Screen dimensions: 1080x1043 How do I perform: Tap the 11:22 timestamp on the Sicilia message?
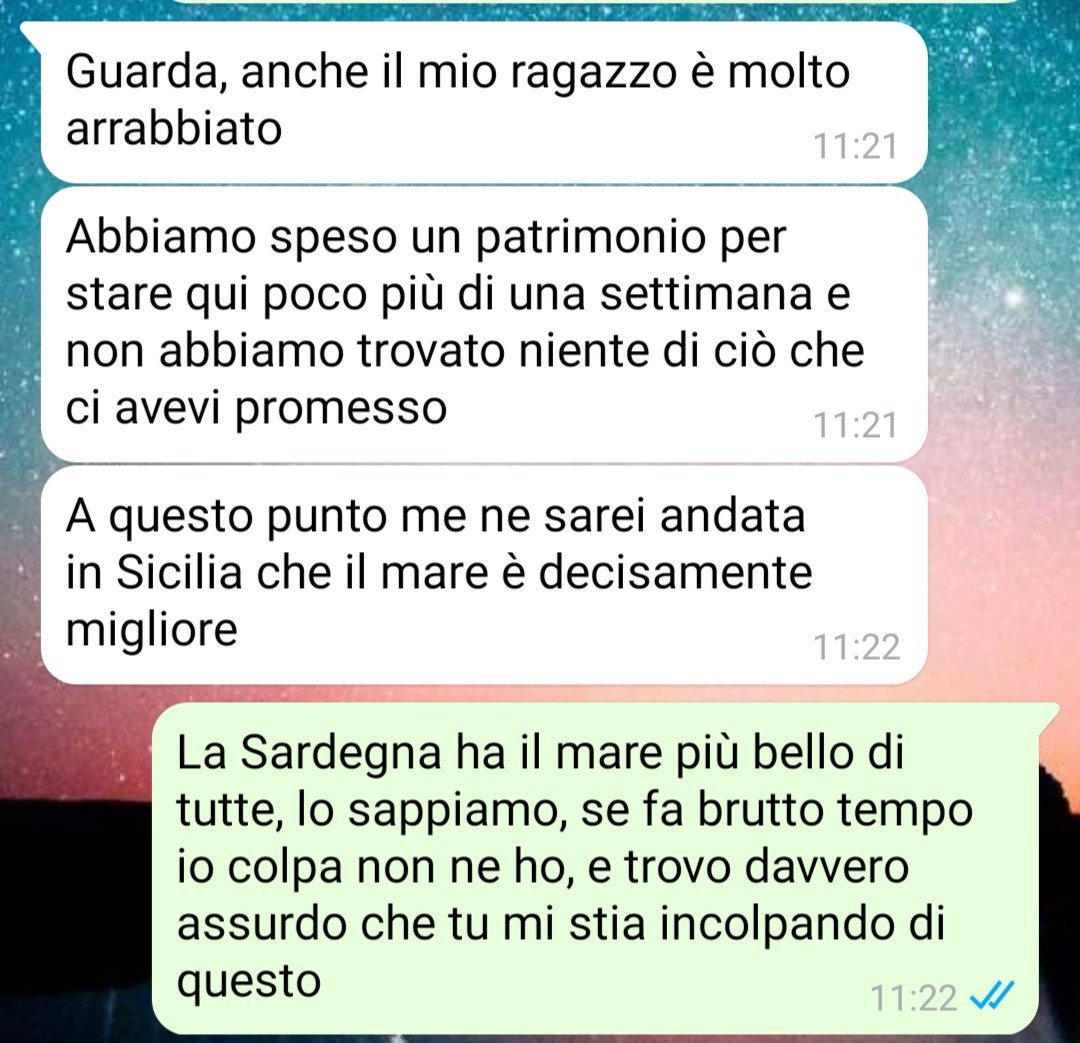point(856,647)
